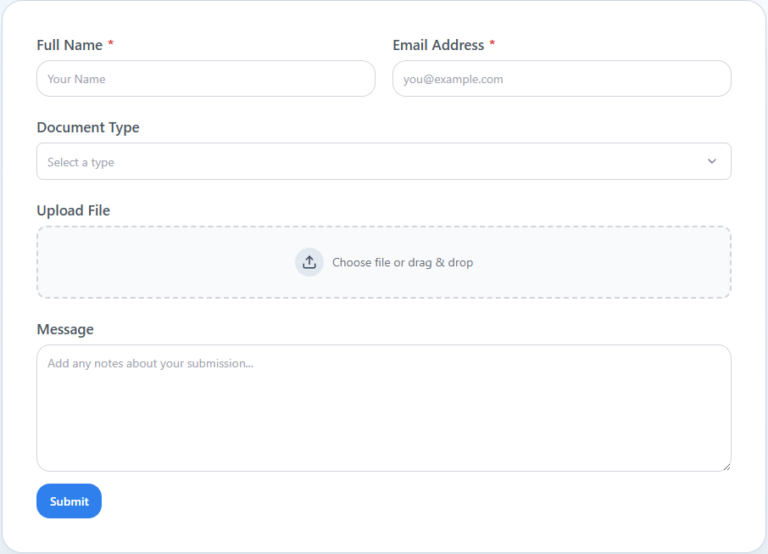Screen dimensions: 768x554
Task: Click the "Document Type" label
Action: [x=88, y=127]
